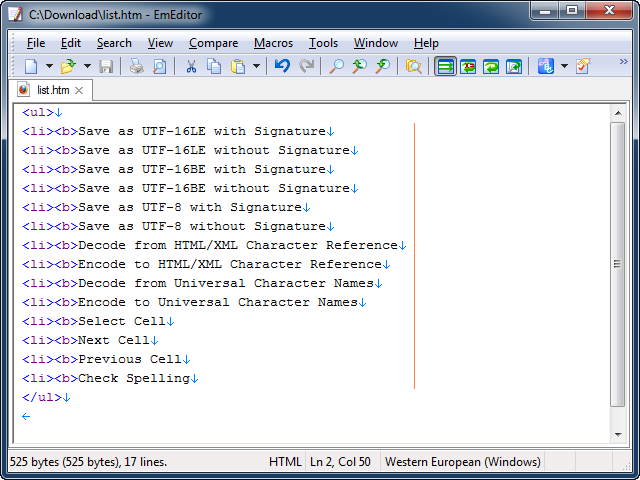640x480 pixels.
Task: Click the vertical scrollbar thumb
Action: point(618,264)
